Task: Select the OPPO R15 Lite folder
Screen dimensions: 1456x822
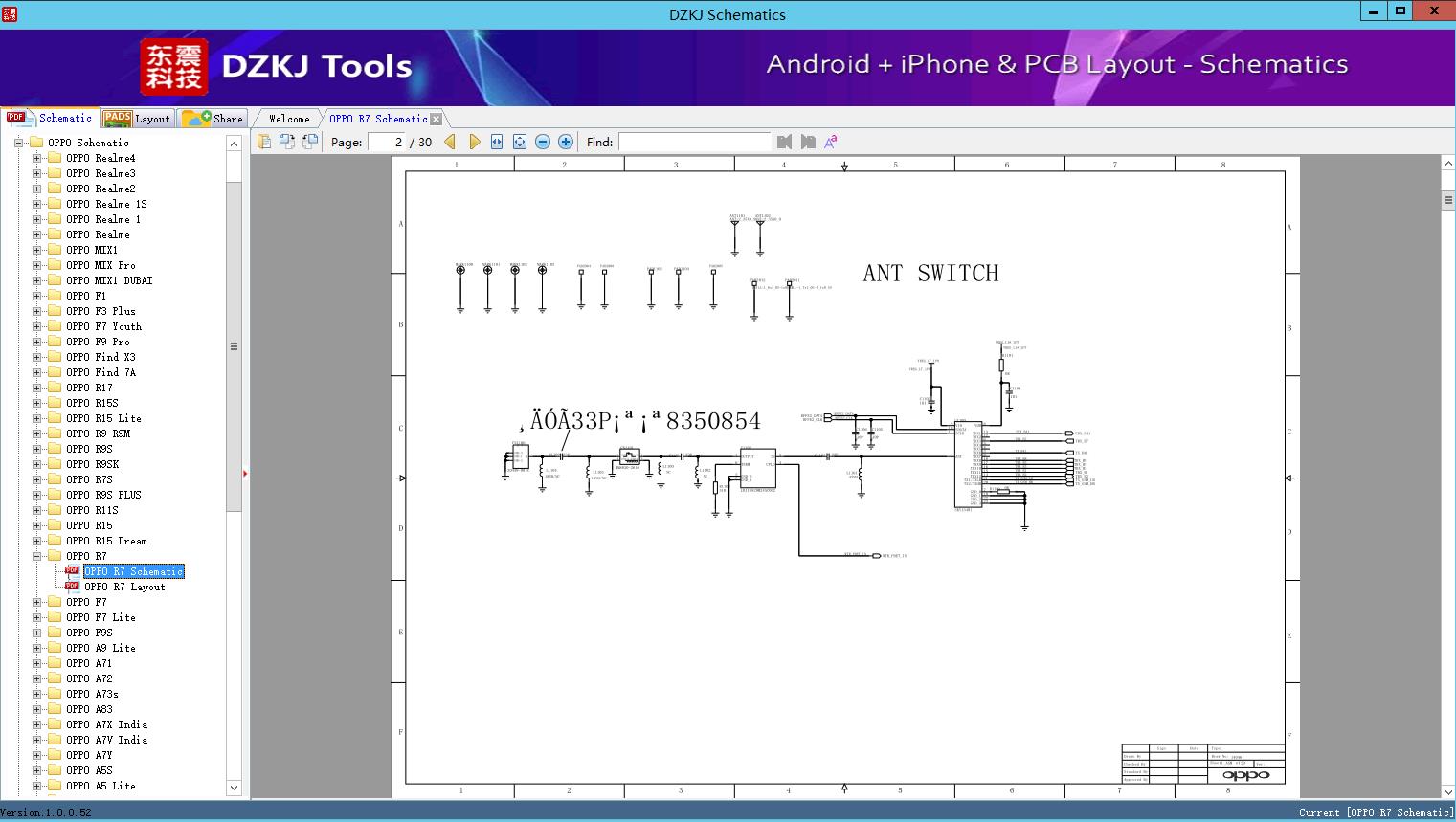Action: tap(103, 418)
